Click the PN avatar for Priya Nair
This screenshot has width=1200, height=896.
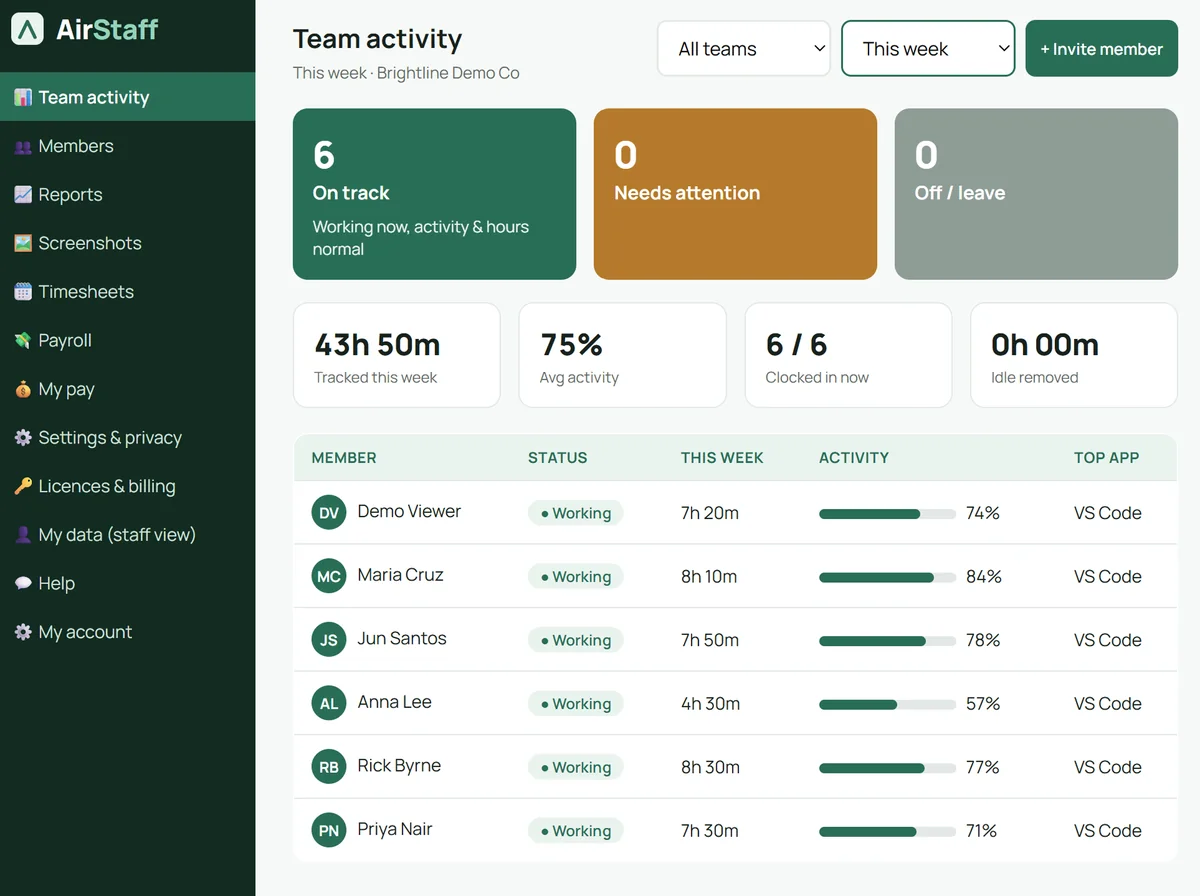point(329,830)
